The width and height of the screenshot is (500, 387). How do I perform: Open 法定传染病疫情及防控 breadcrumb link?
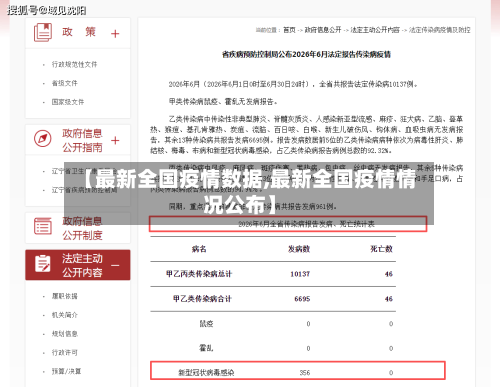439,30
